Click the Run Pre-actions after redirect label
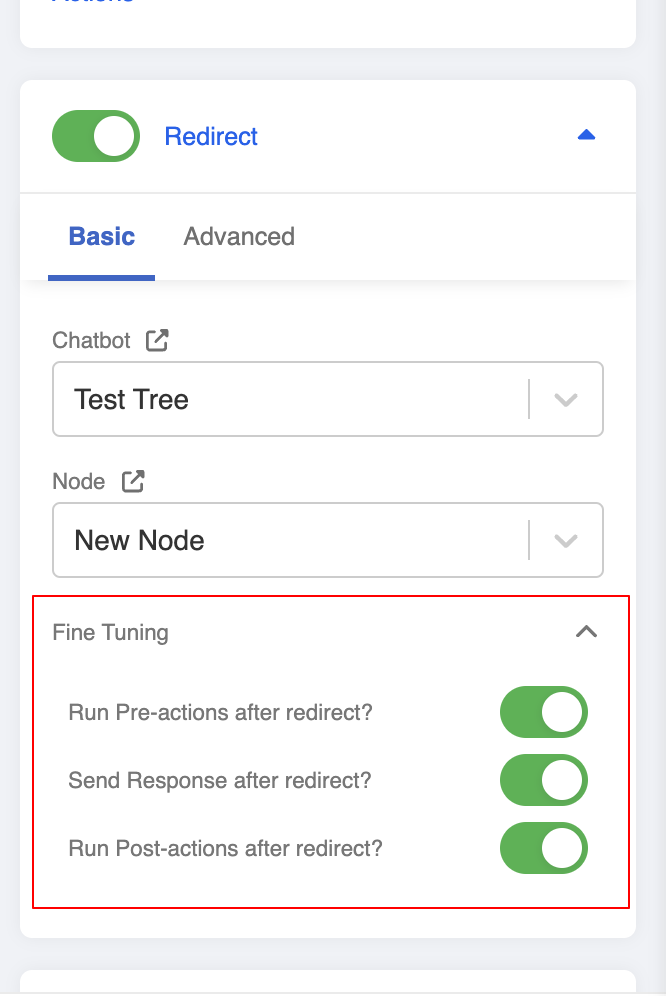Image resolution: width=666 pixels, height=996 pixels. (220, 713)
